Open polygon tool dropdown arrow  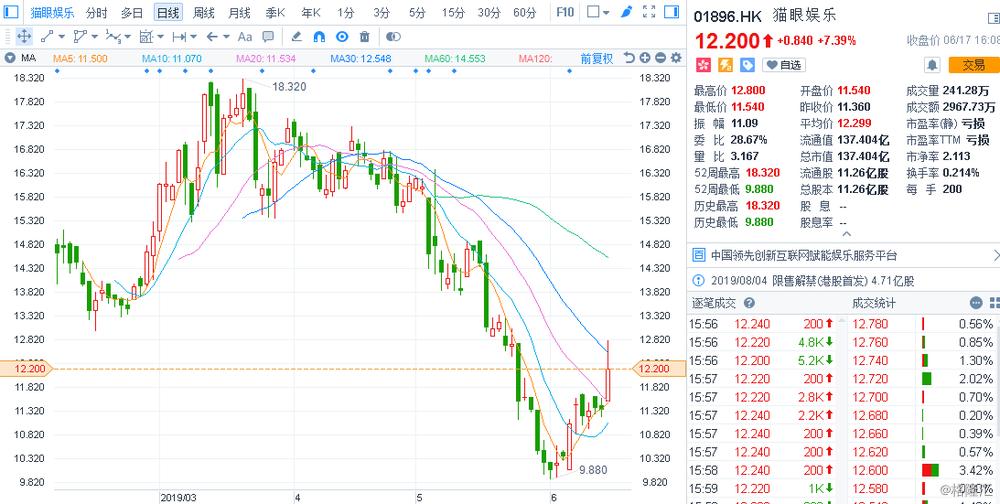[94, 37]
